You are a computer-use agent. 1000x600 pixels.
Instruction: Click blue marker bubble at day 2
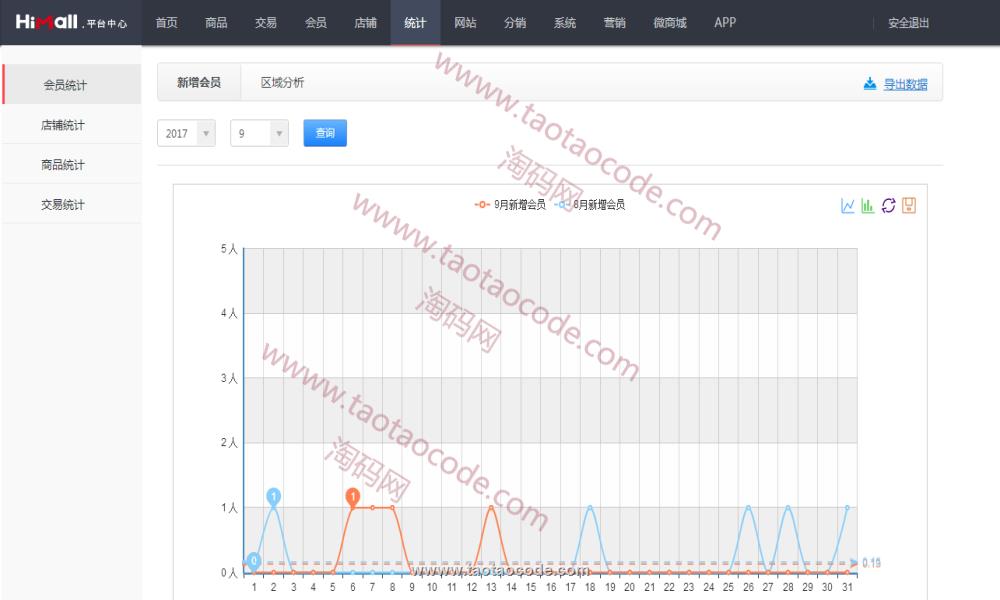coord(273,496)
